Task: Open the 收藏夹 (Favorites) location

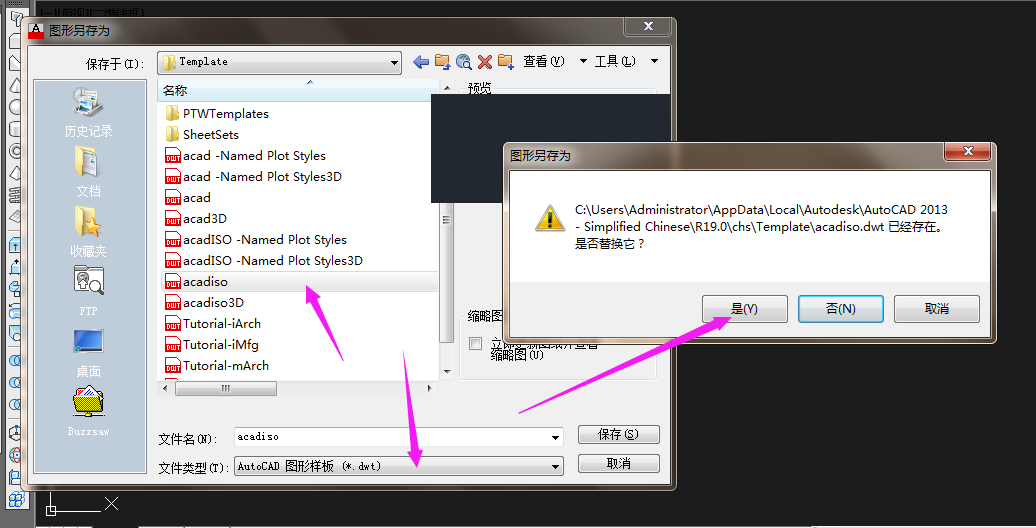Action: 89,233
